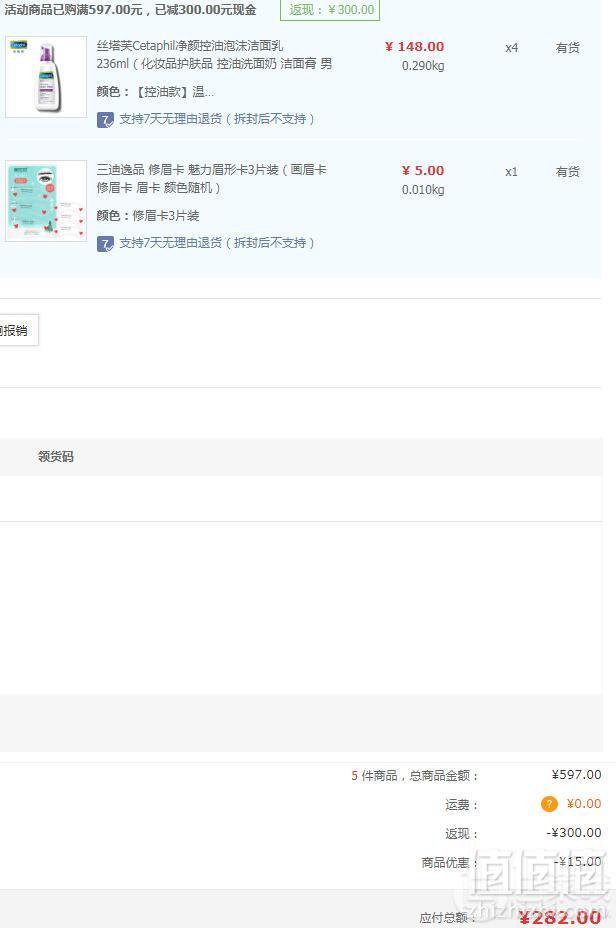Click the Cetaphil price ¥148.00
The width and height of the screenshot is (616, 928).
point(414,47)
